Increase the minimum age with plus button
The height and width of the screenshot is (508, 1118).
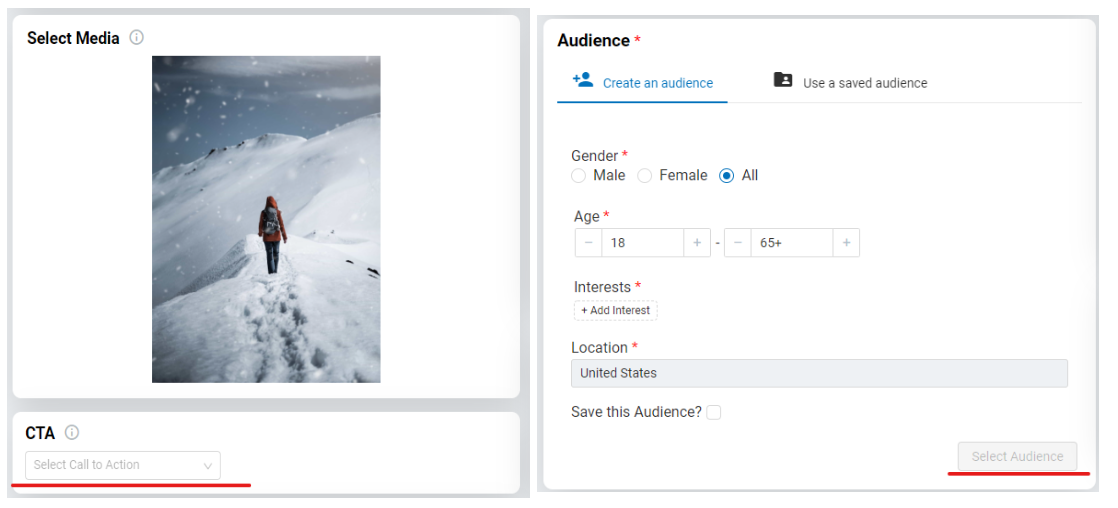tap(697, 243)
